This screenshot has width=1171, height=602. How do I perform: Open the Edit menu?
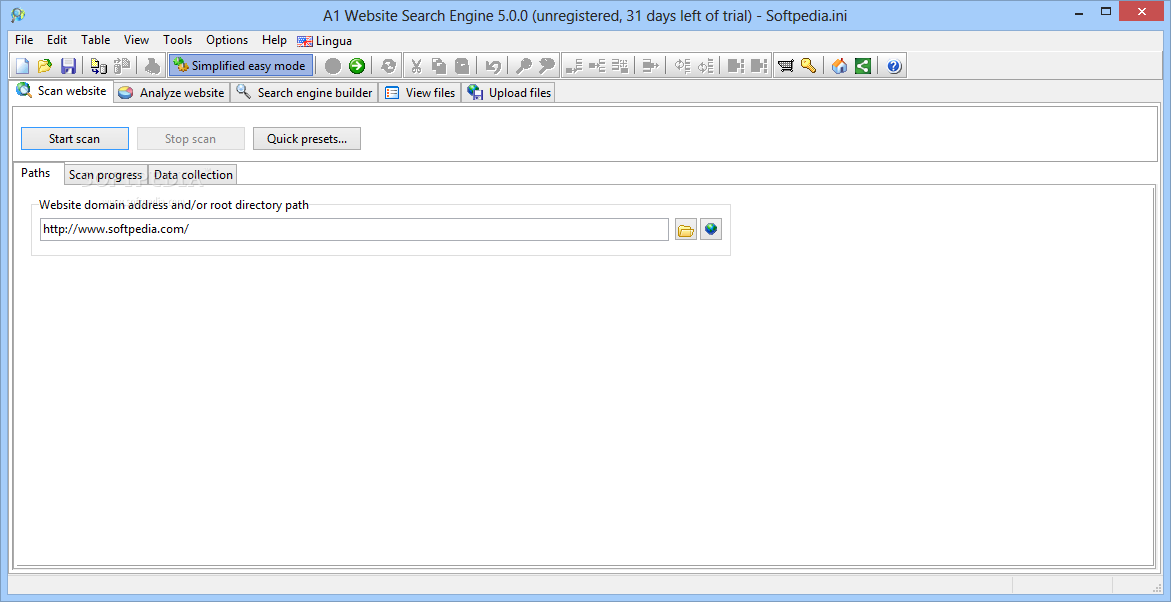(57, 40)
